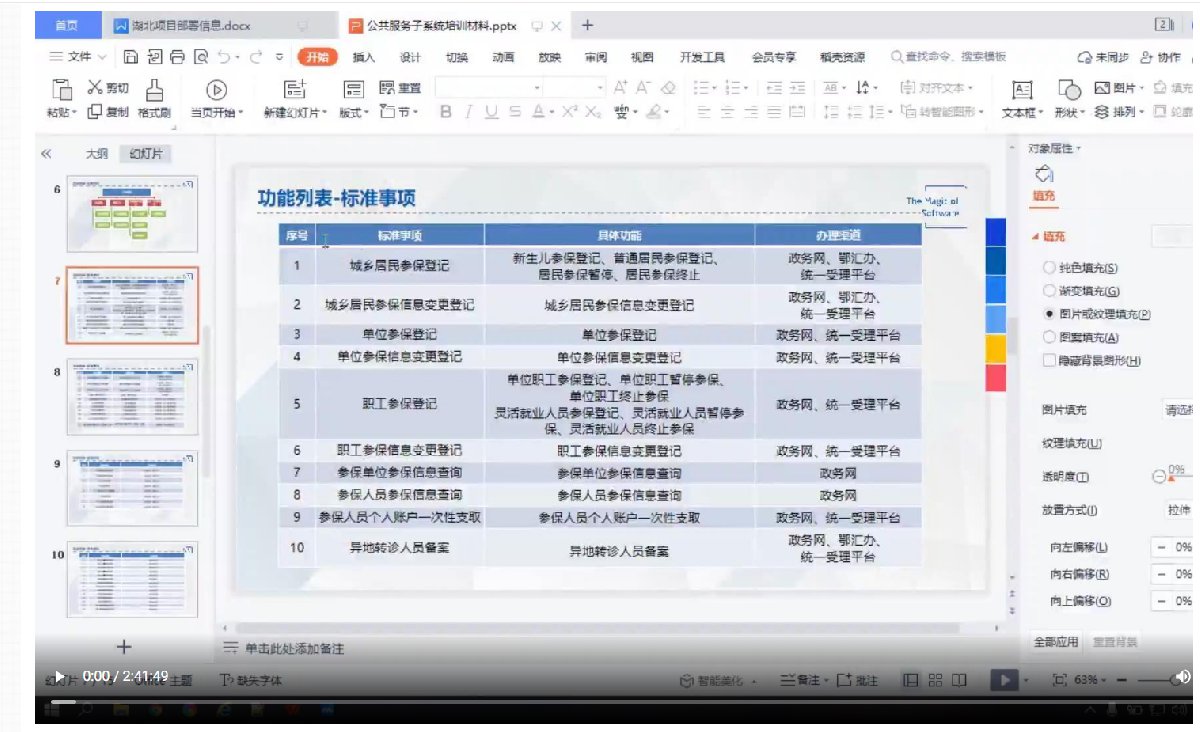Screen dimensions: 1200x732
Task: Click the Cut scissors icon
Action: pyautogui.click(x=96, y=87)
